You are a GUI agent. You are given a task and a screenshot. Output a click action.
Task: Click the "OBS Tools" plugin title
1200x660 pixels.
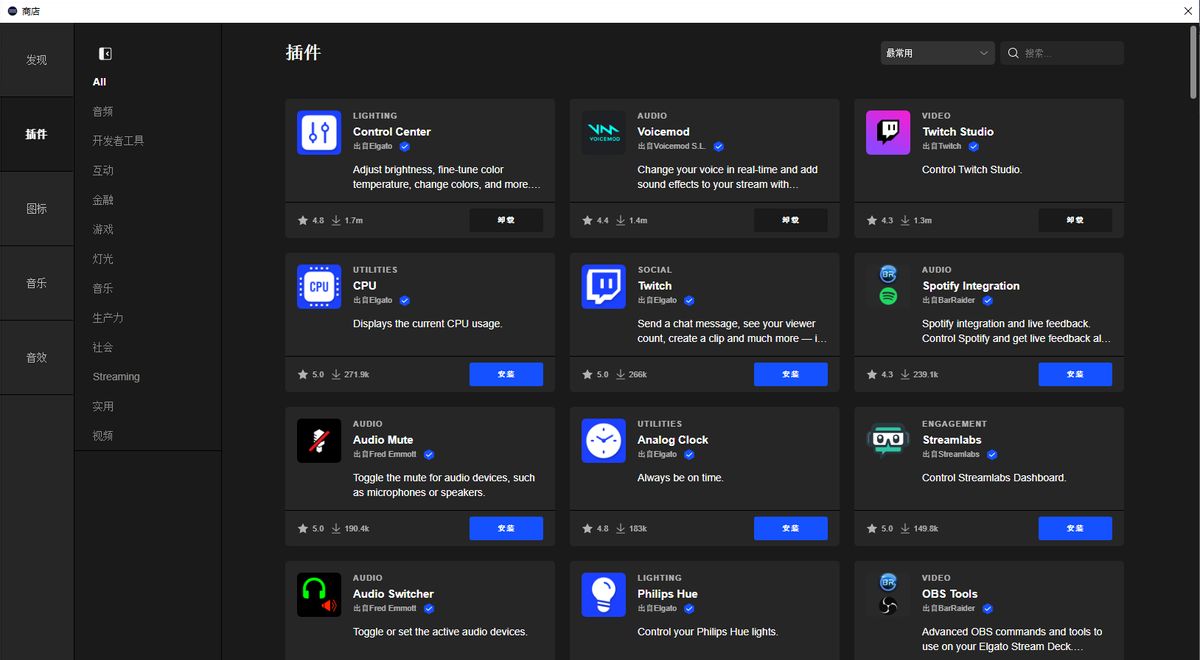click(x=950, y=594)
